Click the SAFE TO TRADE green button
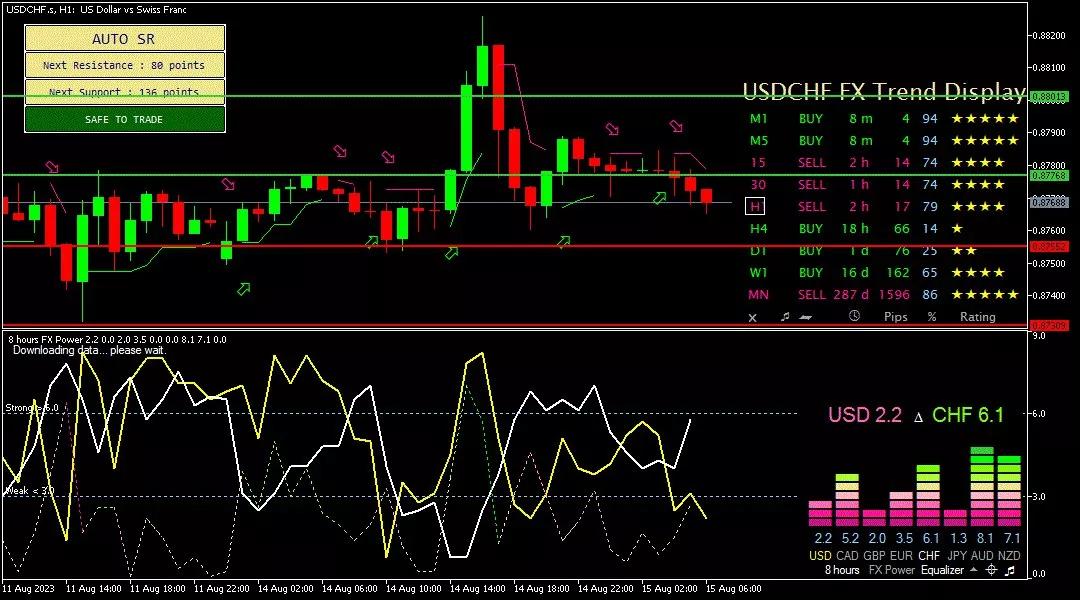This screenshot has width=1080, height=600. [125, 119]
